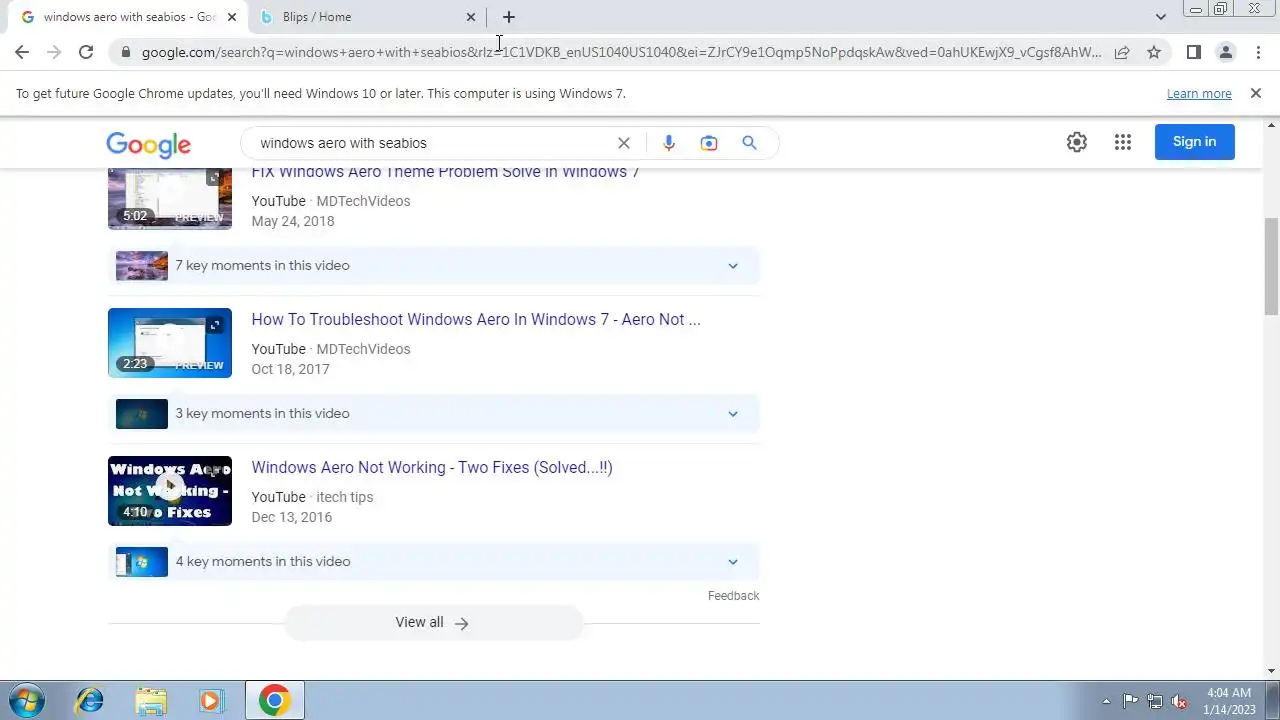The image size is (1280, 720).
Task: Show hidden tray icons arrow
Action: tap(1106, 701)
